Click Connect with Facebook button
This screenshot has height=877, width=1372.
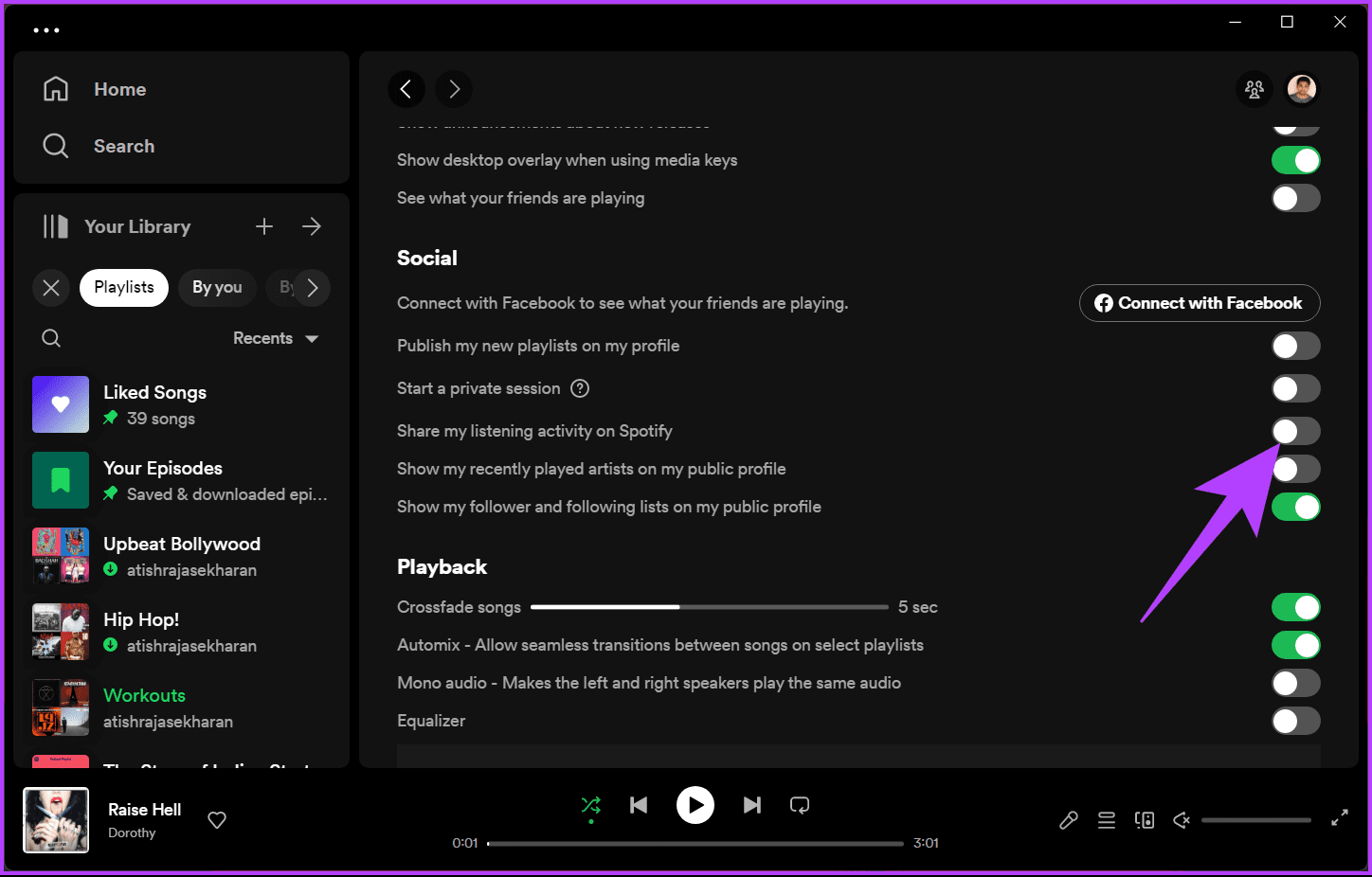pyautogui.click(x=1200, y=303)
